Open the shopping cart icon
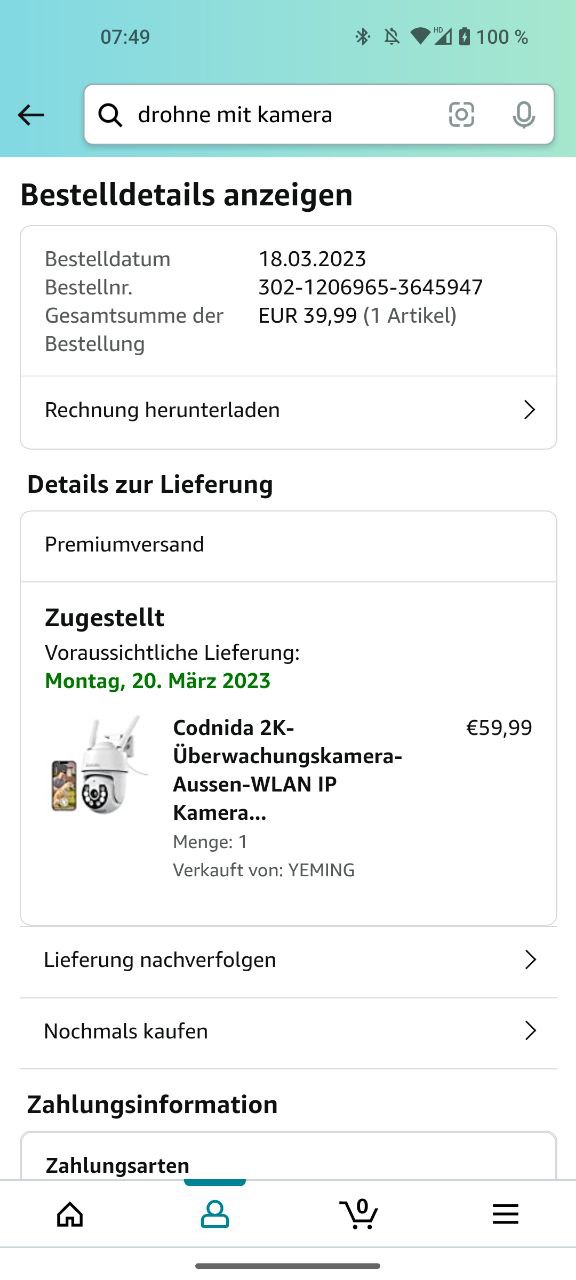This screenshot has height=1280, width=576. tap(359, 1213)
